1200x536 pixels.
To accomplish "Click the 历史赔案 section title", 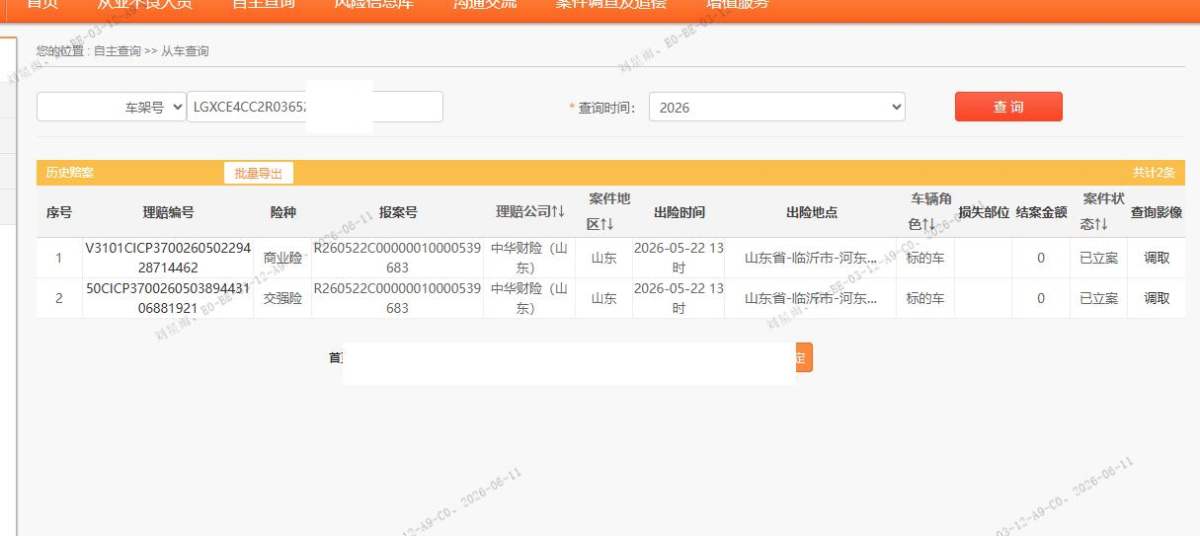I will [70, 173].
